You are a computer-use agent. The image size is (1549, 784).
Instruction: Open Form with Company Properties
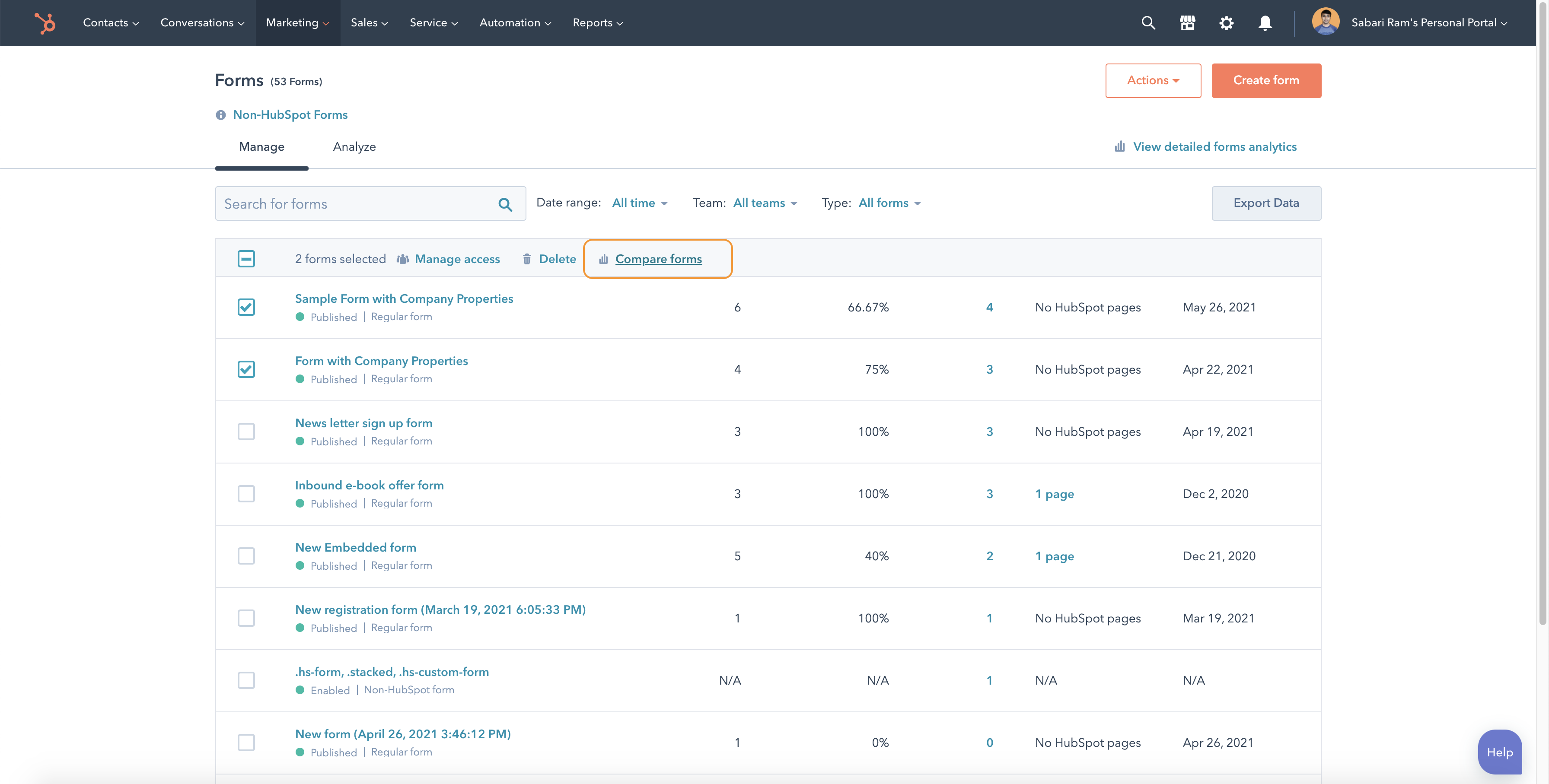(x=381, y=361)
